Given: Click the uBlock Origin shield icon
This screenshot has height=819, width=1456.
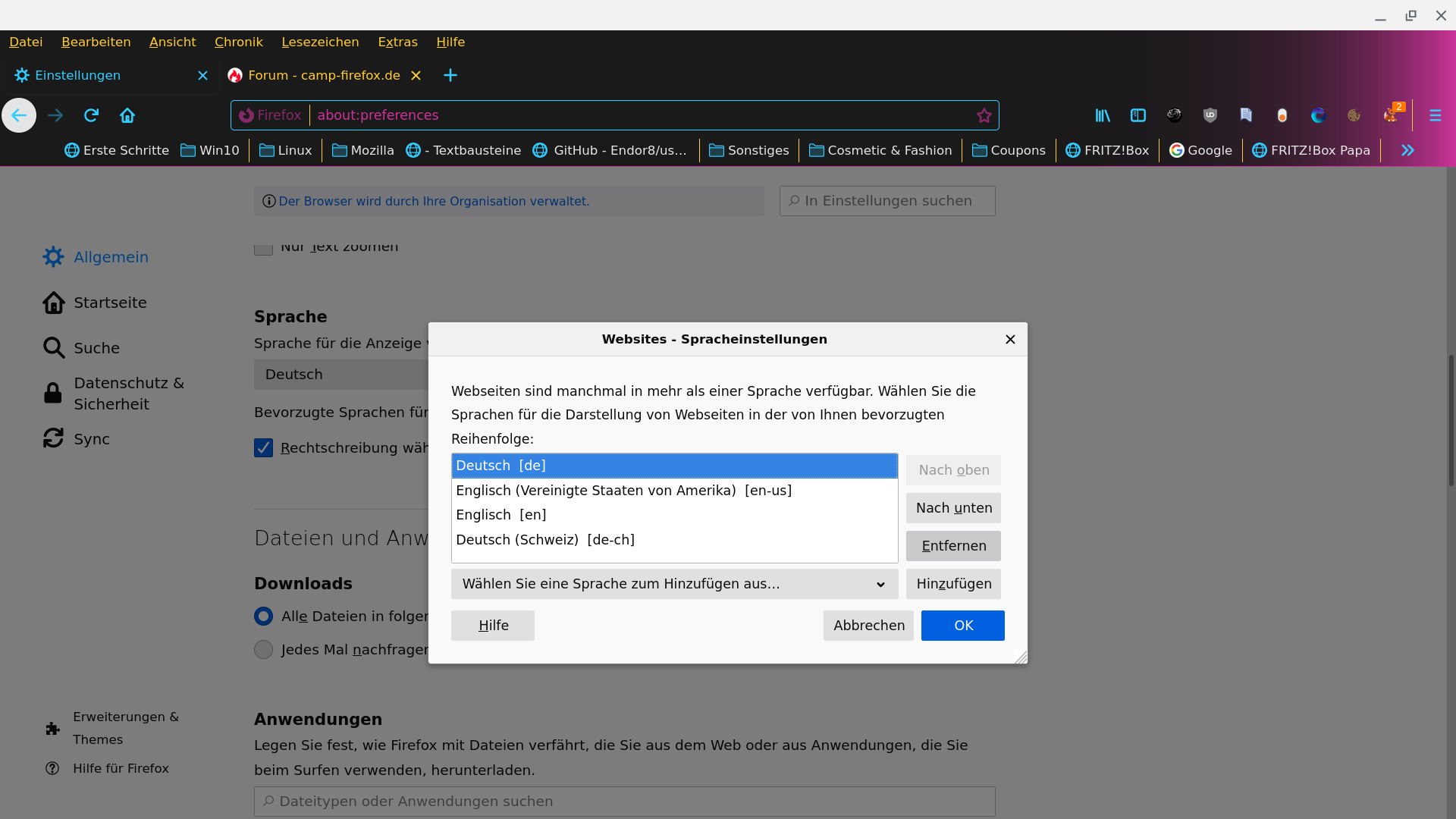Looking at the screenshot, I should tap(1210, 115).
